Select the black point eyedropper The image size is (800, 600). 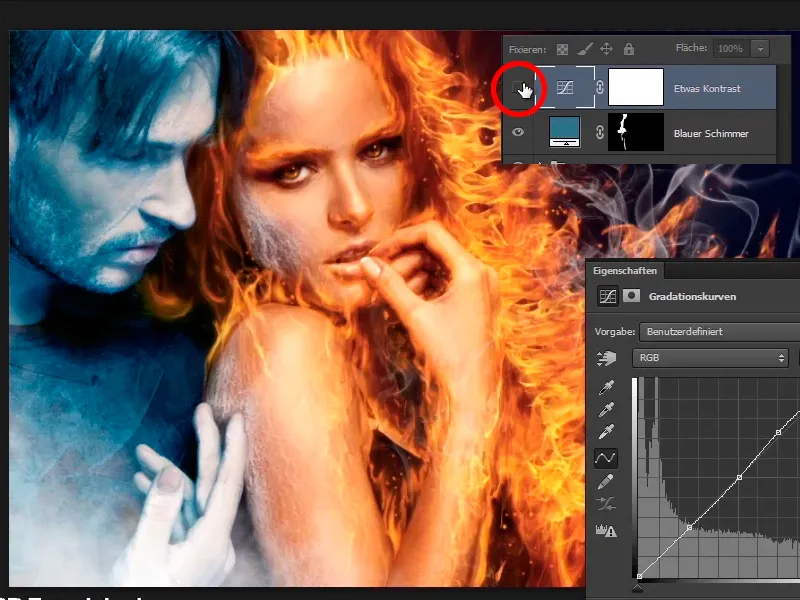[606, 388]
